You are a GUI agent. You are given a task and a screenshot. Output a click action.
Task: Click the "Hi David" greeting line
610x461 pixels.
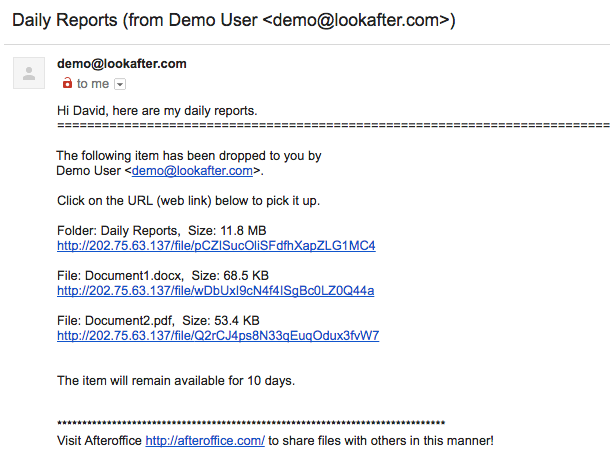(157, 110)
